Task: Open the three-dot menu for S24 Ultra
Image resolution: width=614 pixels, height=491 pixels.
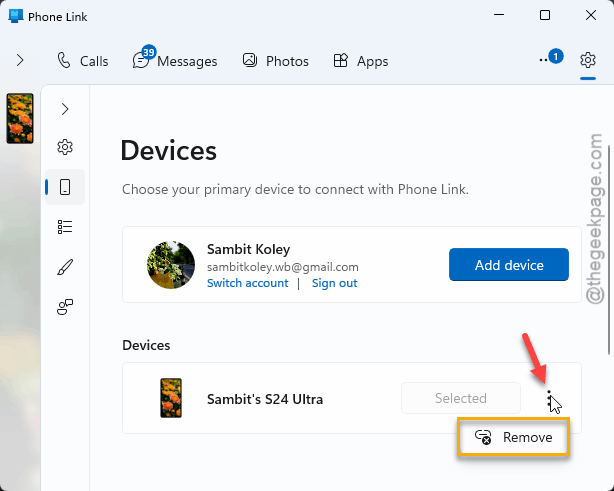Action: (x=549, y=400)
